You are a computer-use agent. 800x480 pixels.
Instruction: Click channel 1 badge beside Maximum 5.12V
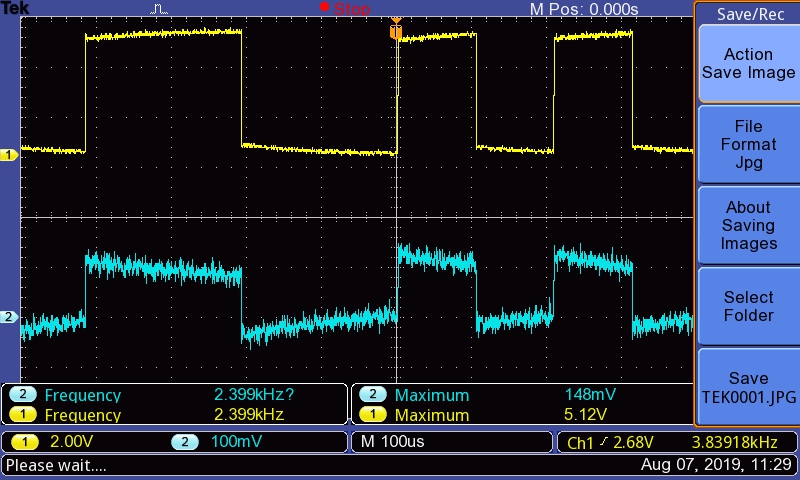click(x=373, y=415)
